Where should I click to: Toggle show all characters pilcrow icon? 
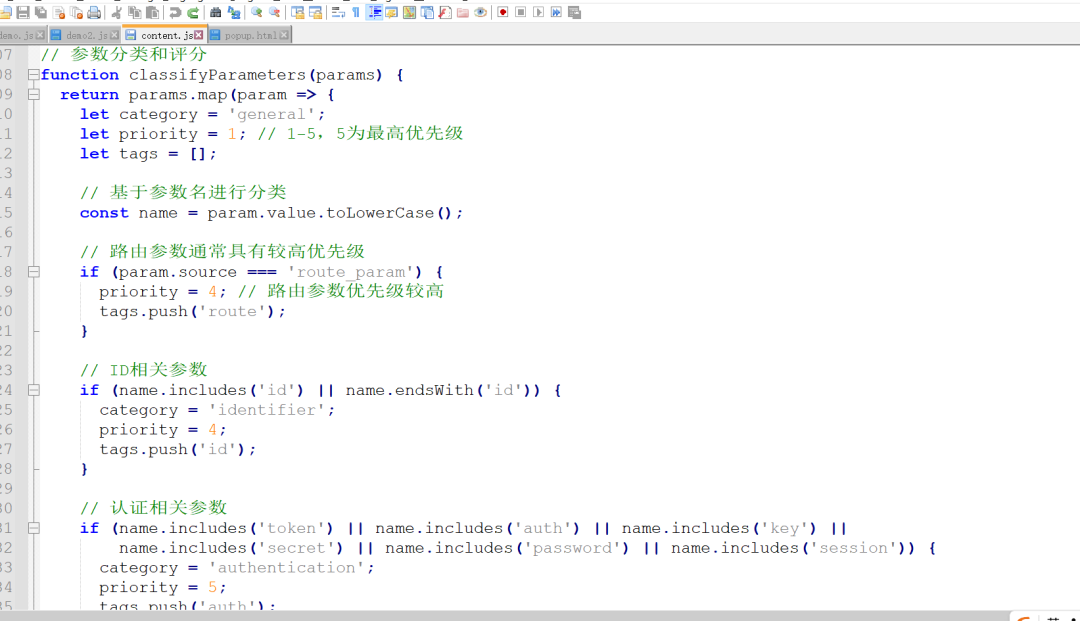(356, 12)
